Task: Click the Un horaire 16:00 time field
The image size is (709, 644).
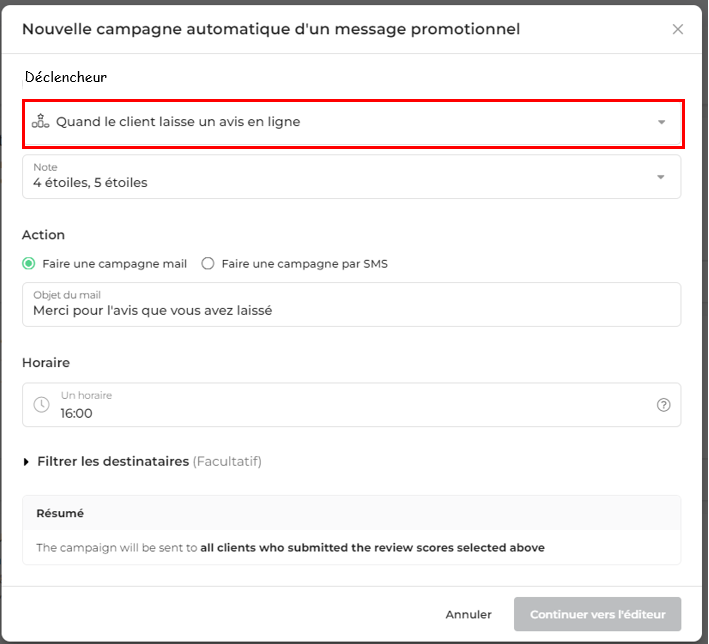Action: 351,405
